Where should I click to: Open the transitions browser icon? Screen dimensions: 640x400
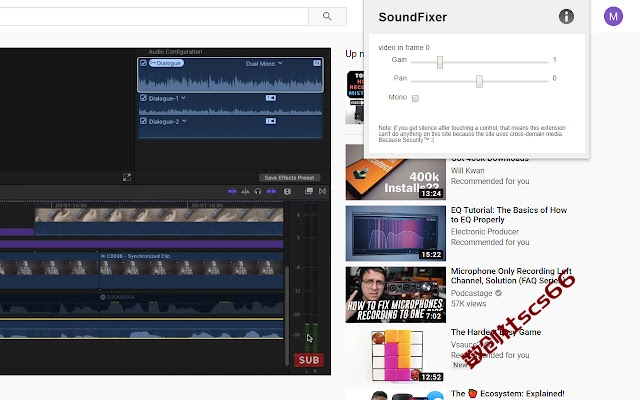322,191
